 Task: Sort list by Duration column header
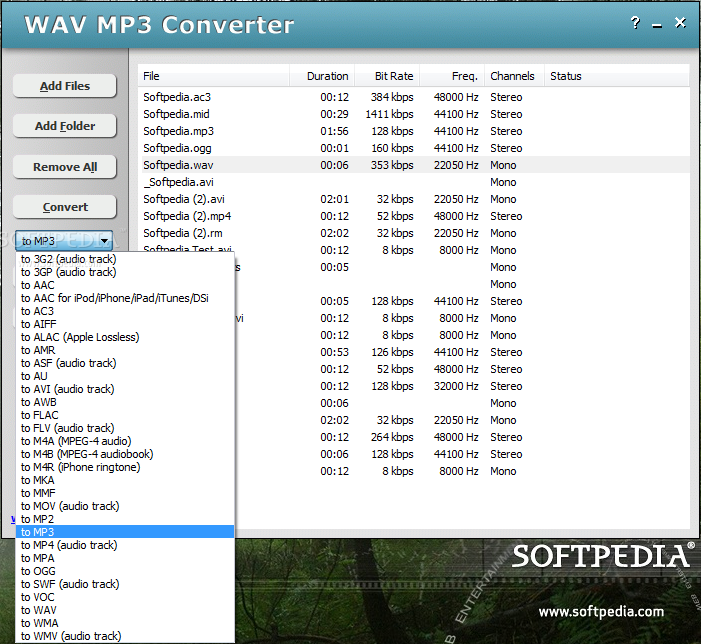point(322,76)
